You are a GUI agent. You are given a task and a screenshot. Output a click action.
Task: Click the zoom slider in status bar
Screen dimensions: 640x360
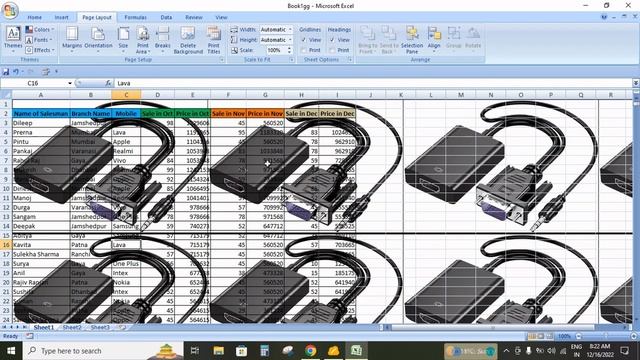(x=605, y=336)
